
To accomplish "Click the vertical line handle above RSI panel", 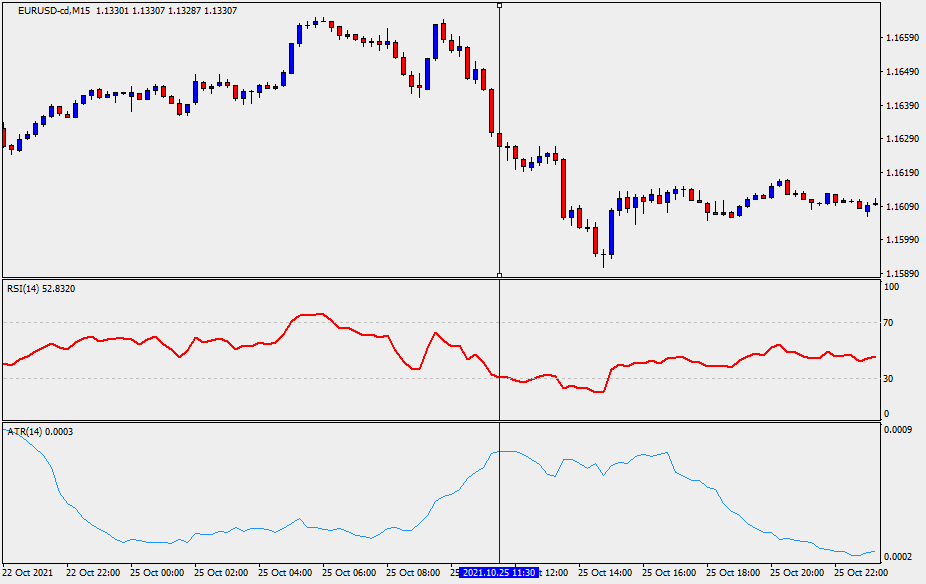I will point(499,274).
